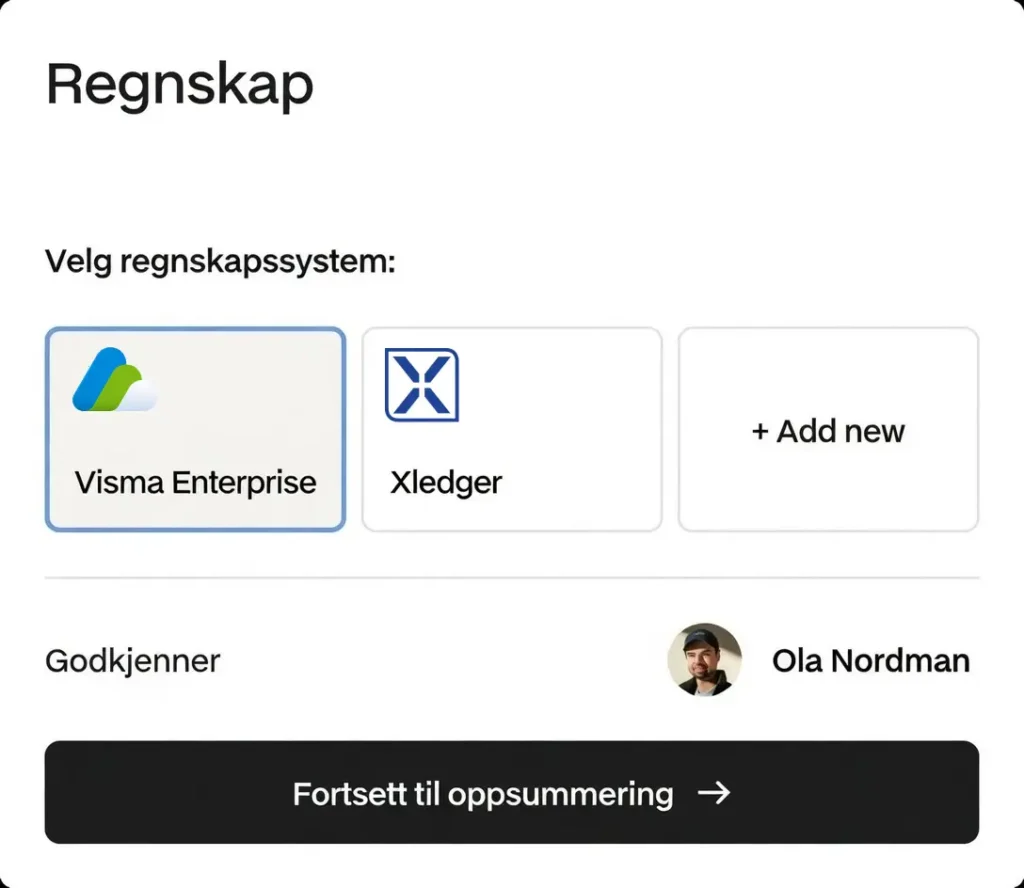Click the Ola Nordman approver name

coord(870,661)
